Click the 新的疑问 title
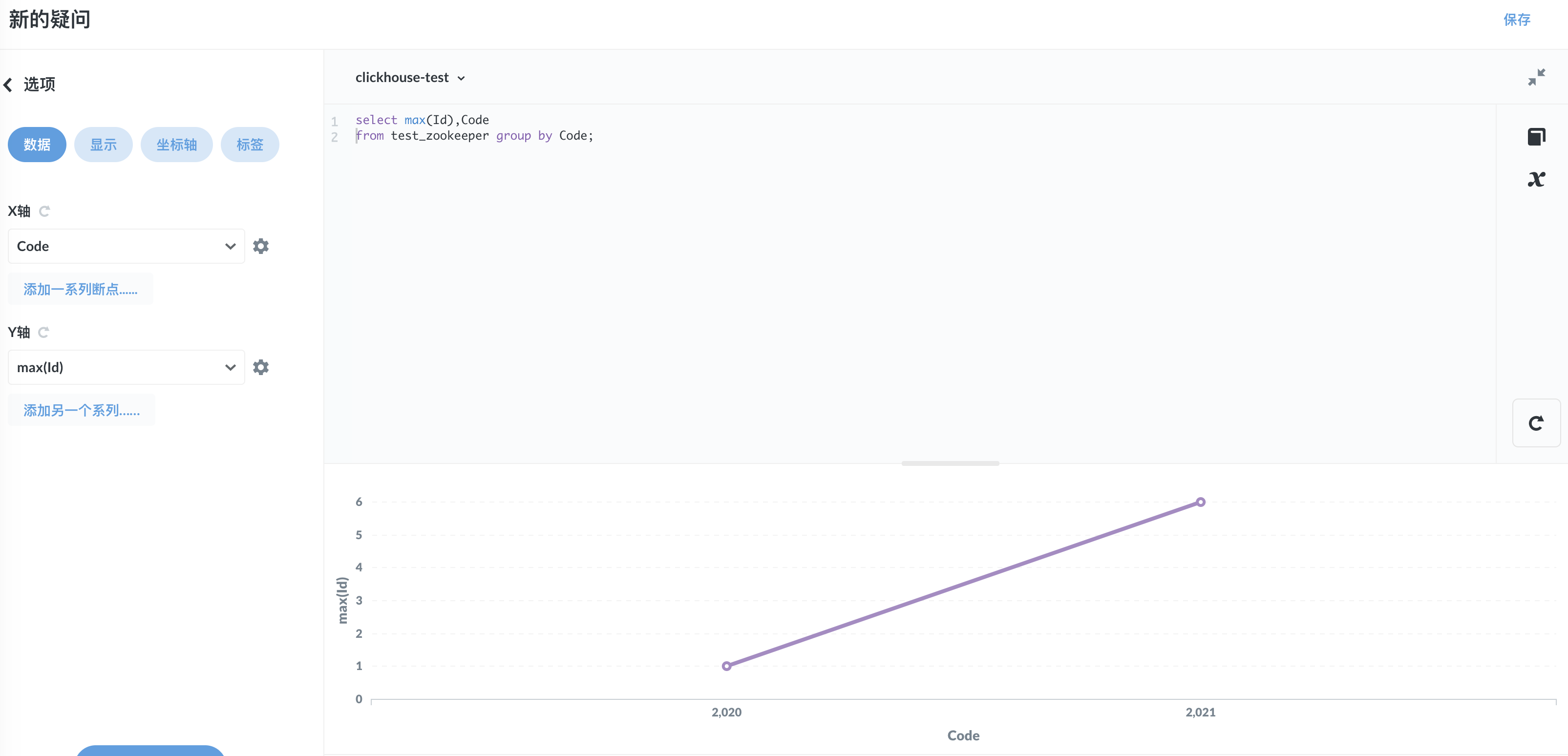This screenshot has height=756, width=1568. 49,20
